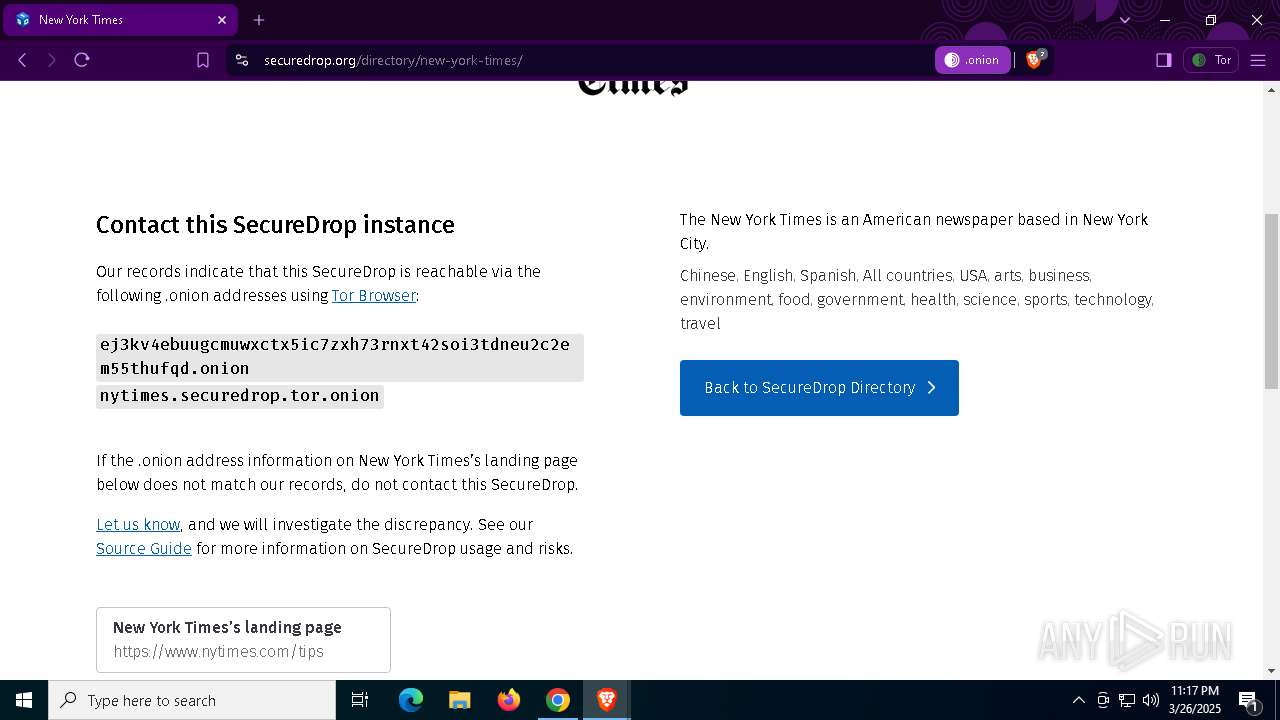1280x720 pixels.
Task: Open the network tray icon
Action: 1126,700
